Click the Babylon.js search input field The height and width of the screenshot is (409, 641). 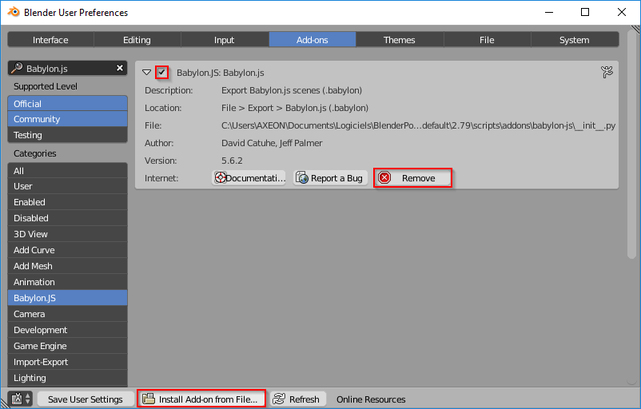coord(67,68)
